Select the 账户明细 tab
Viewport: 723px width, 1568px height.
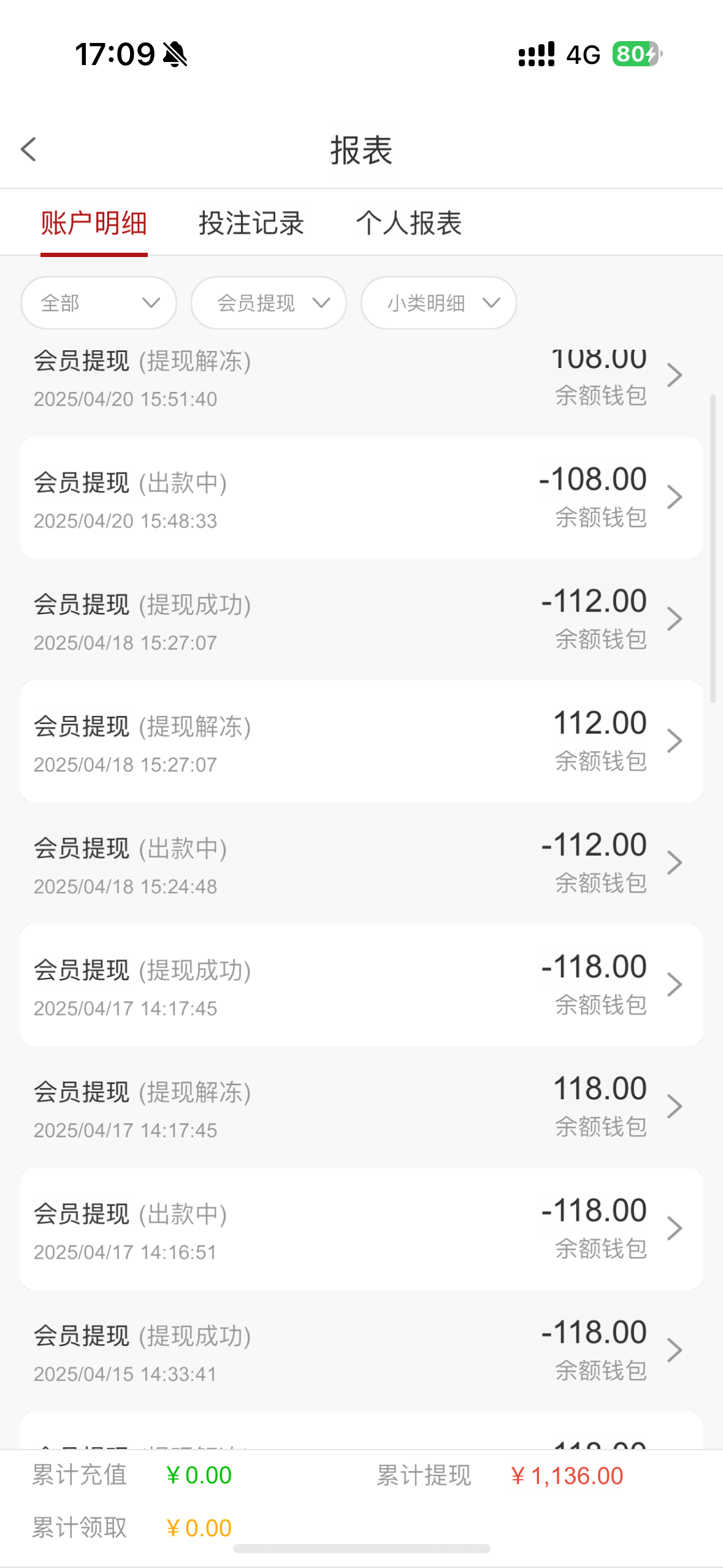coord(94,223)
